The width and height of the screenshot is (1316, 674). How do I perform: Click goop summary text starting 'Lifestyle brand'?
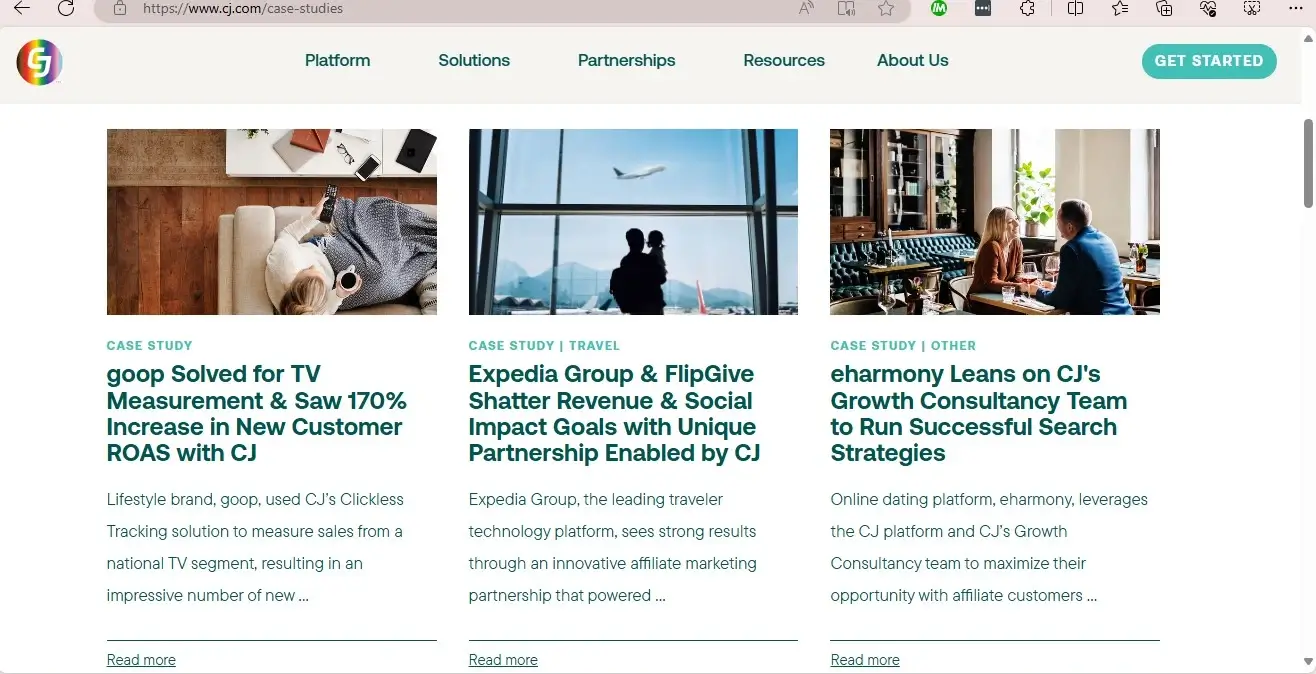[x=255, y=547]
